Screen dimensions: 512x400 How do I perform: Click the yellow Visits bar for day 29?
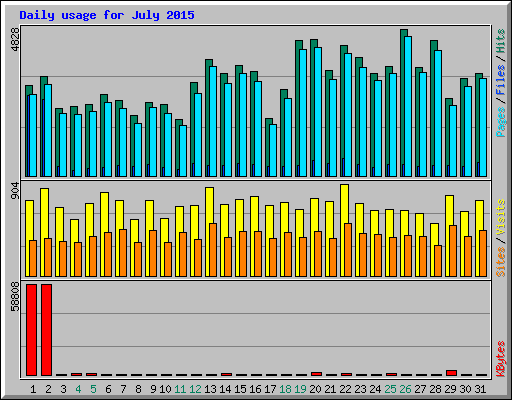click(449, 210)
